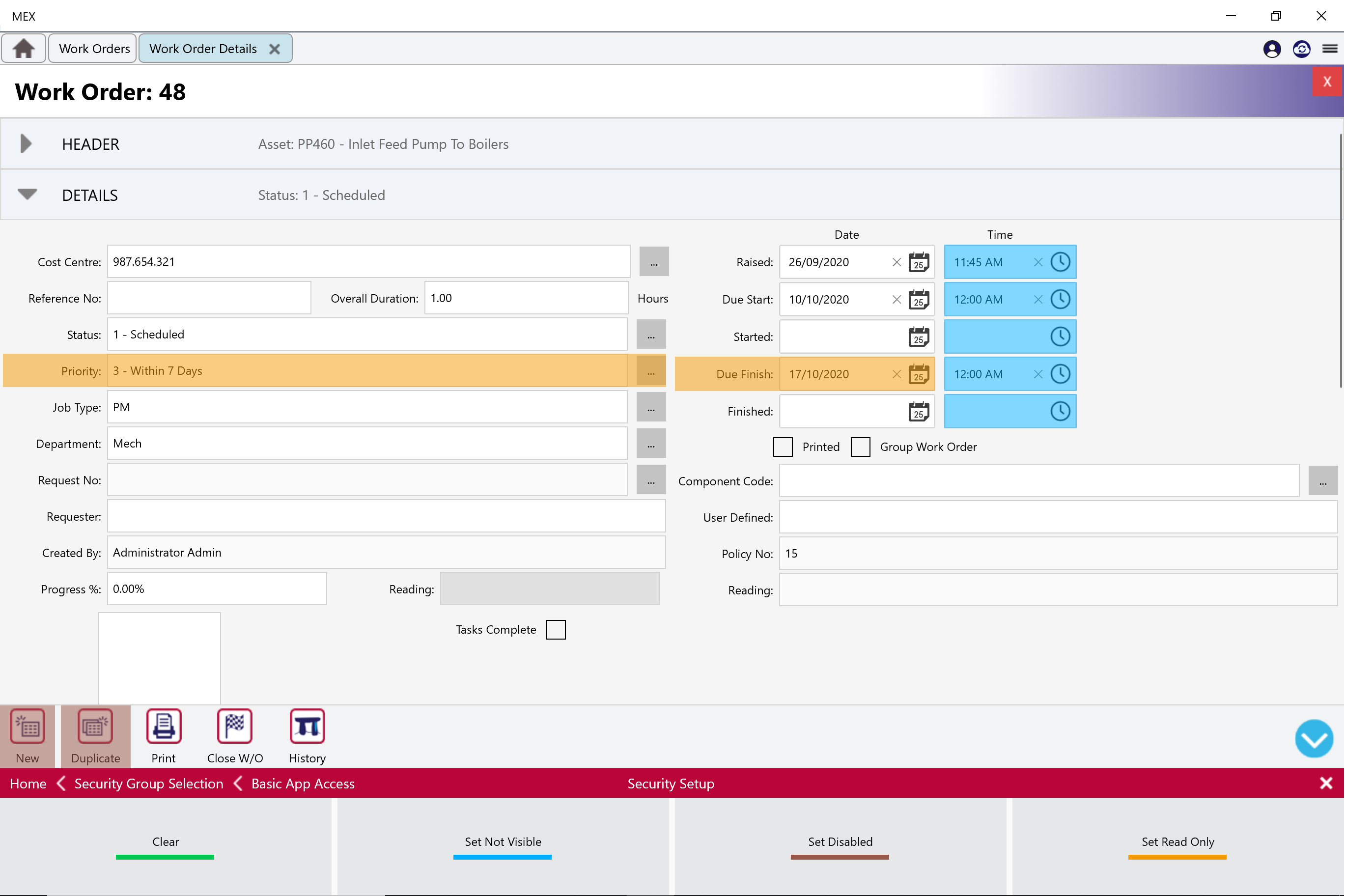
Task: Click the Clear security option
Action: click(x=166, y=846)
